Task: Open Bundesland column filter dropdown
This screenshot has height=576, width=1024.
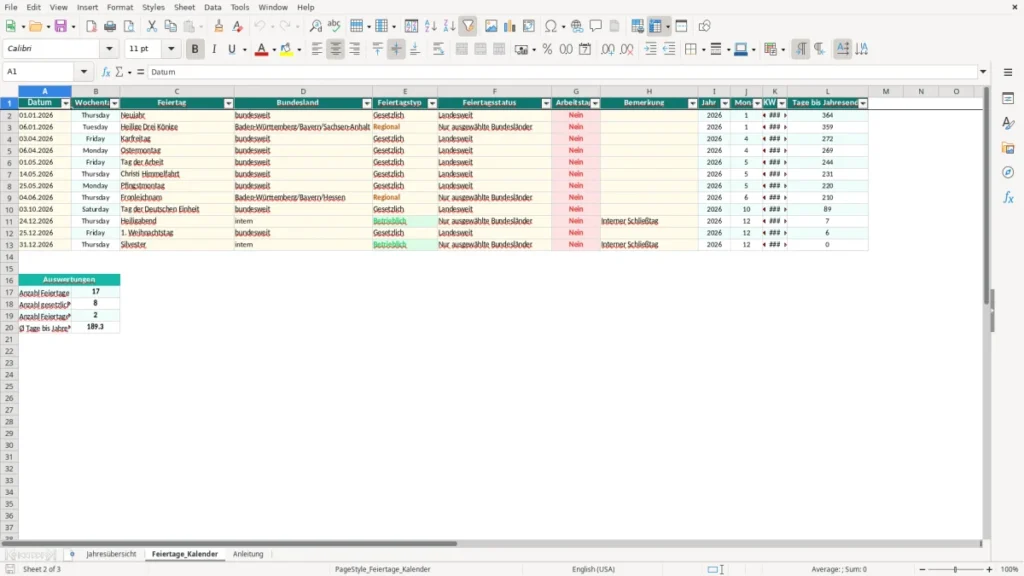Action: pos(366,103)
